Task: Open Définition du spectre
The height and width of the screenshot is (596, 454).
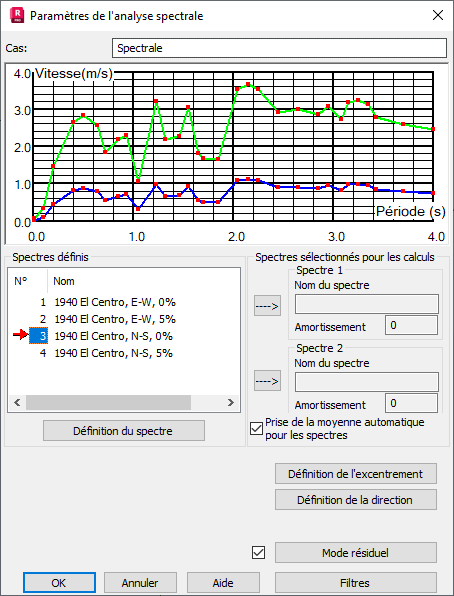Action: 124,431
